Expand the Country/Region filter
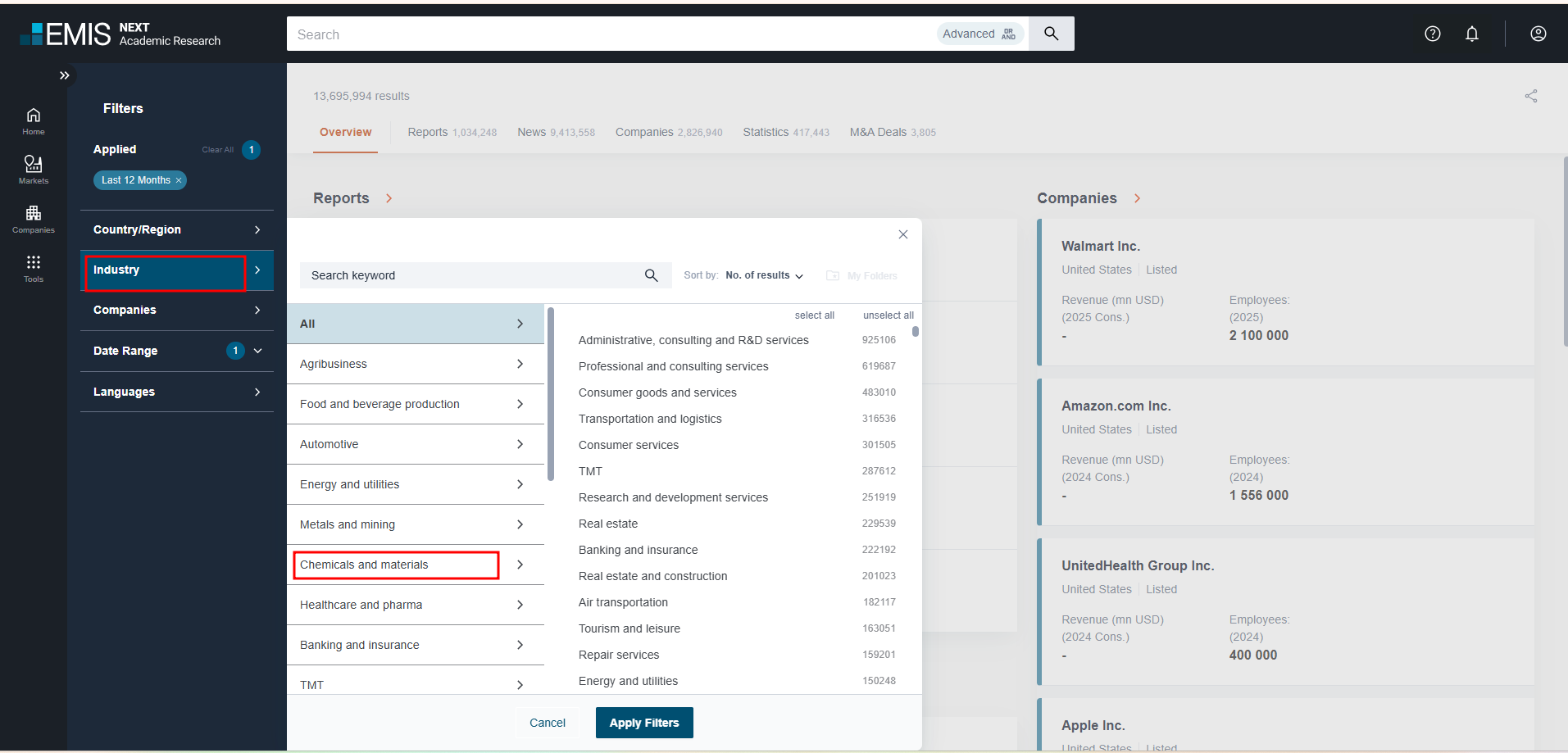1568x753 pixels. click(x=176, y=229)
